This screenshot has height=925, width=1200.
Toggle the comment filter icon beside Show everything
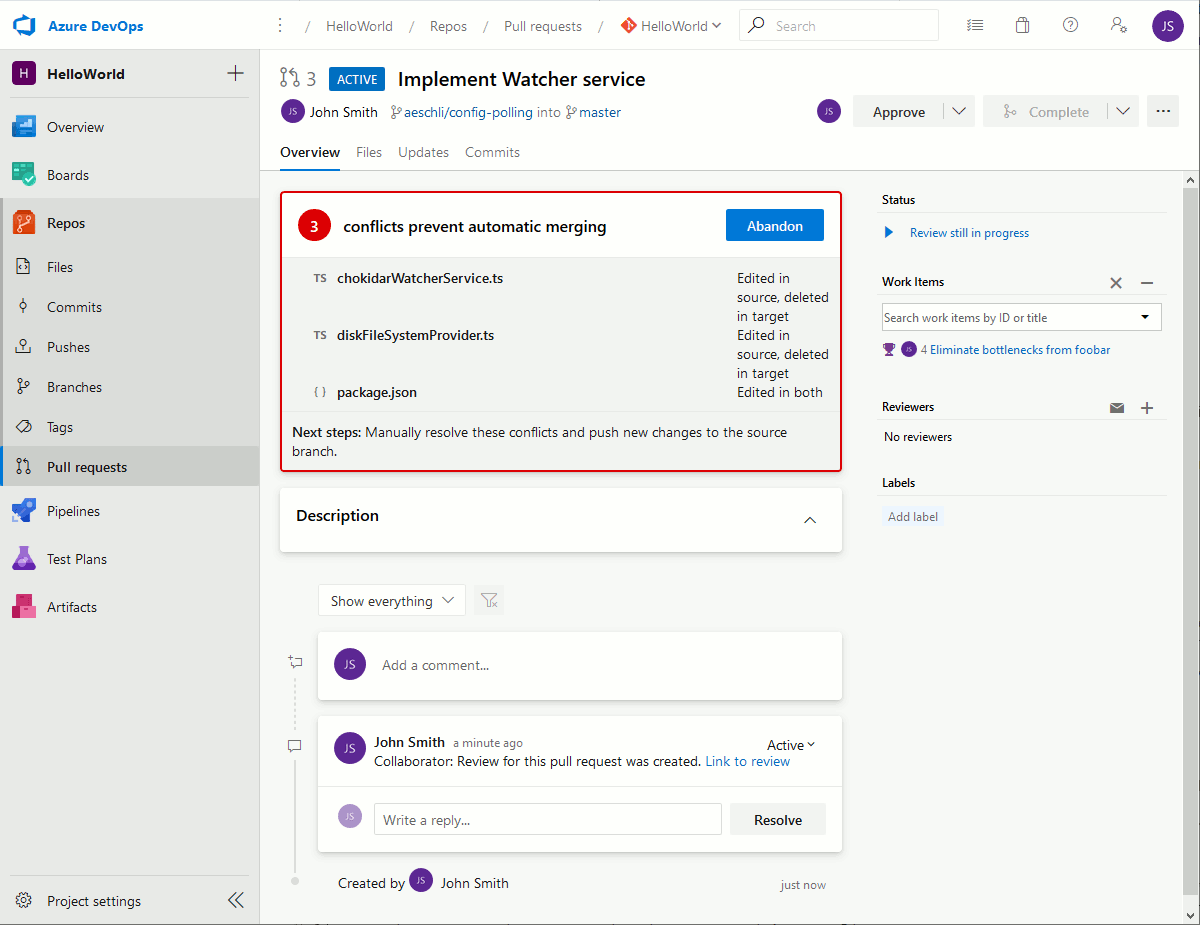click(488, 600)
